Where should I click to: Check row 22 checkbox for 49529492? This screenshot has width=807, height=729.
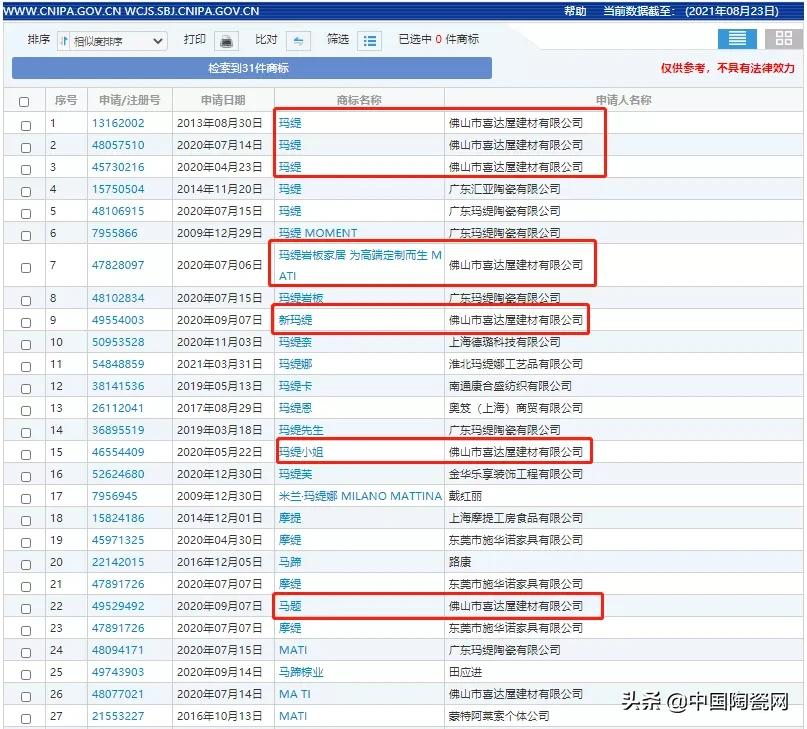(26, 609)
